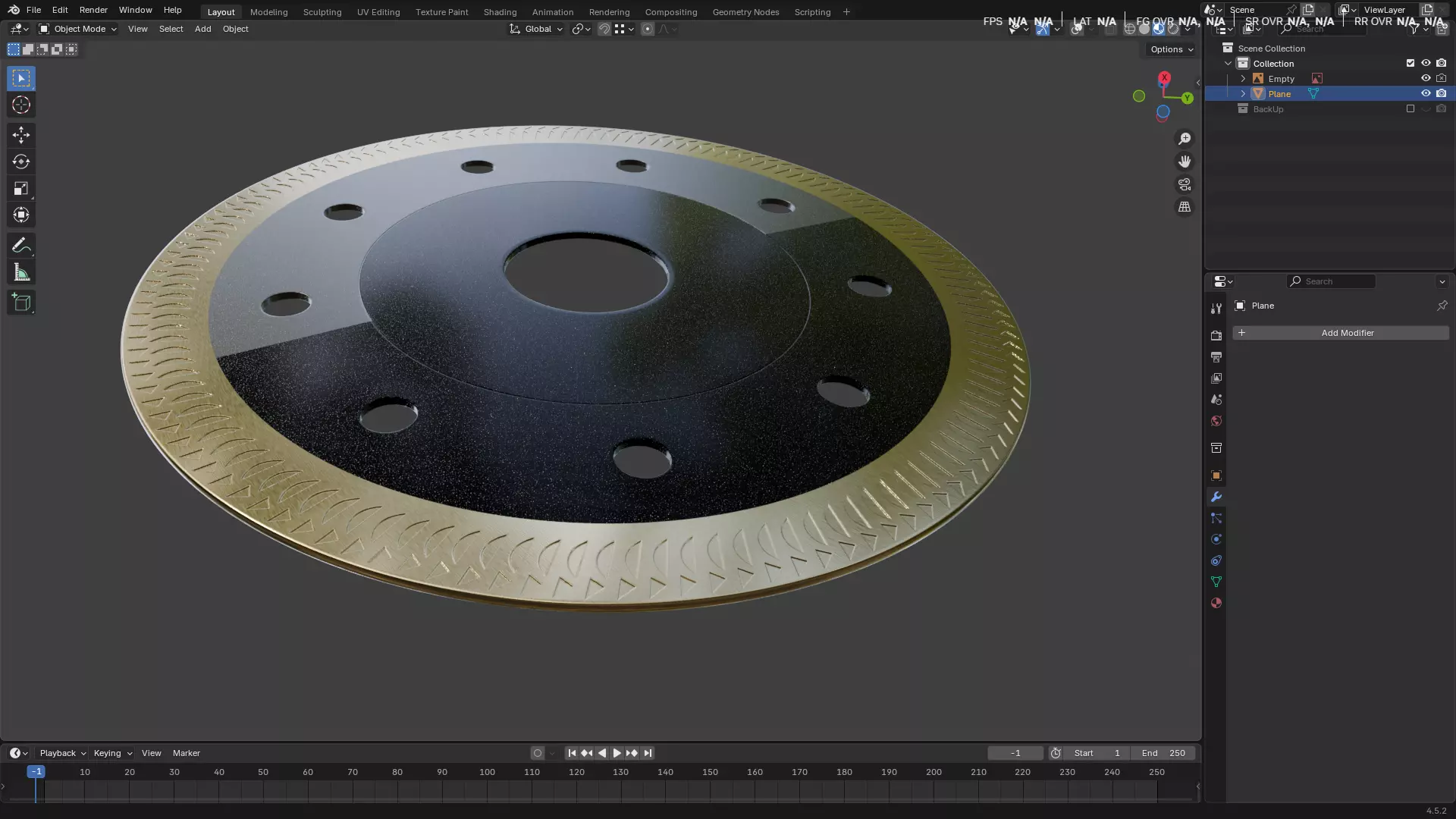Select the Add Cube tool

21,303
